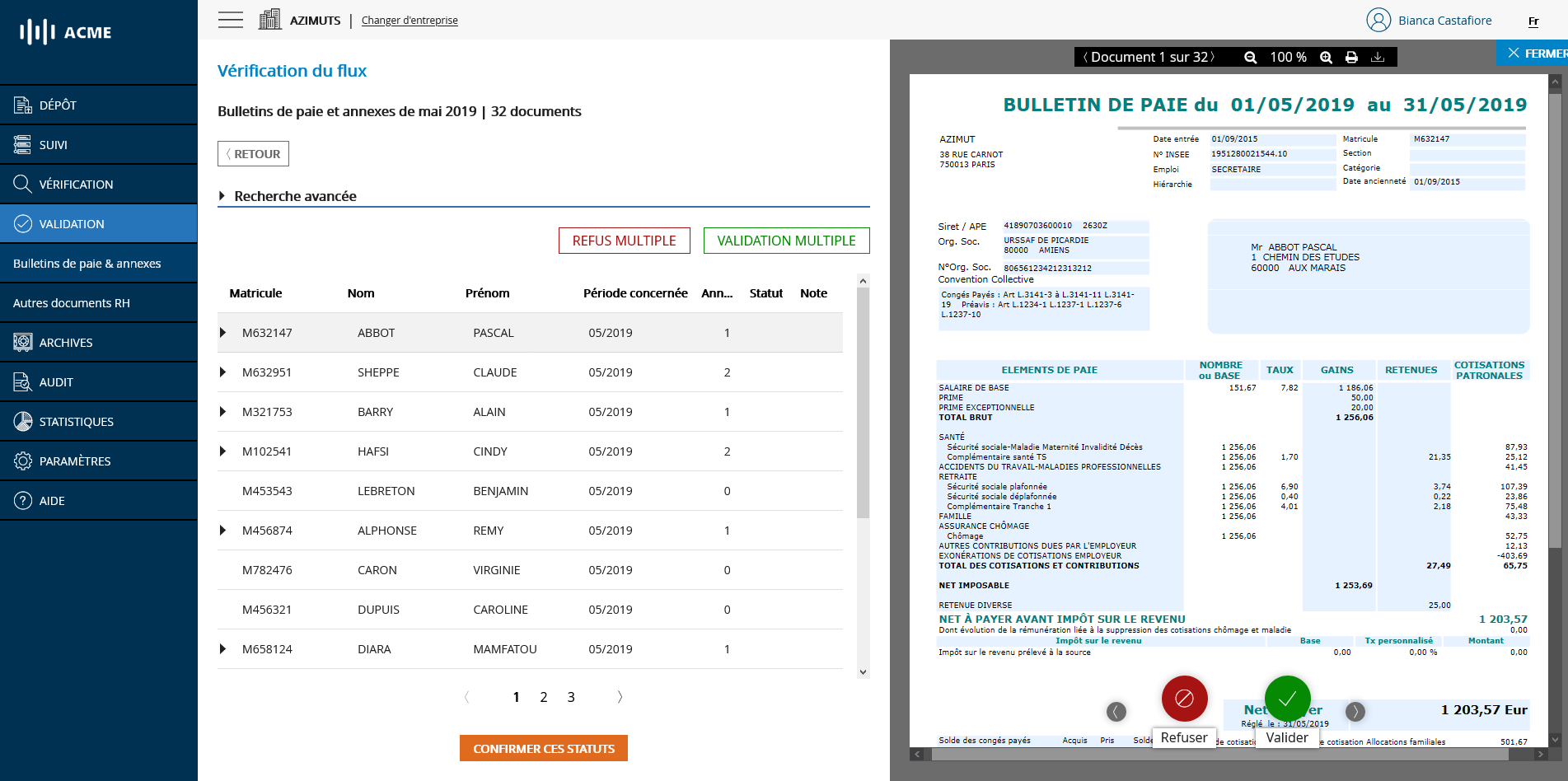Screen dimensions: 1568x781
Task: Click the hamburger menu icon
Action: point(231,20)
